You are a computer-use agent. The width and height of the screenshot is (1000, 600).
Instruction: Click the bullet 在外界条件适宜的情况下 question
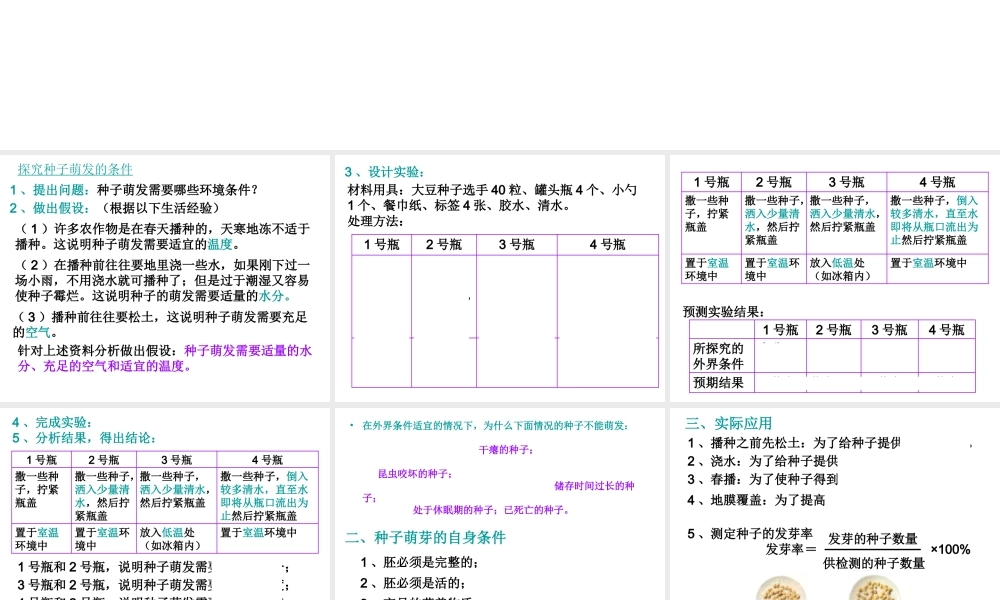[x=495, y=426]
